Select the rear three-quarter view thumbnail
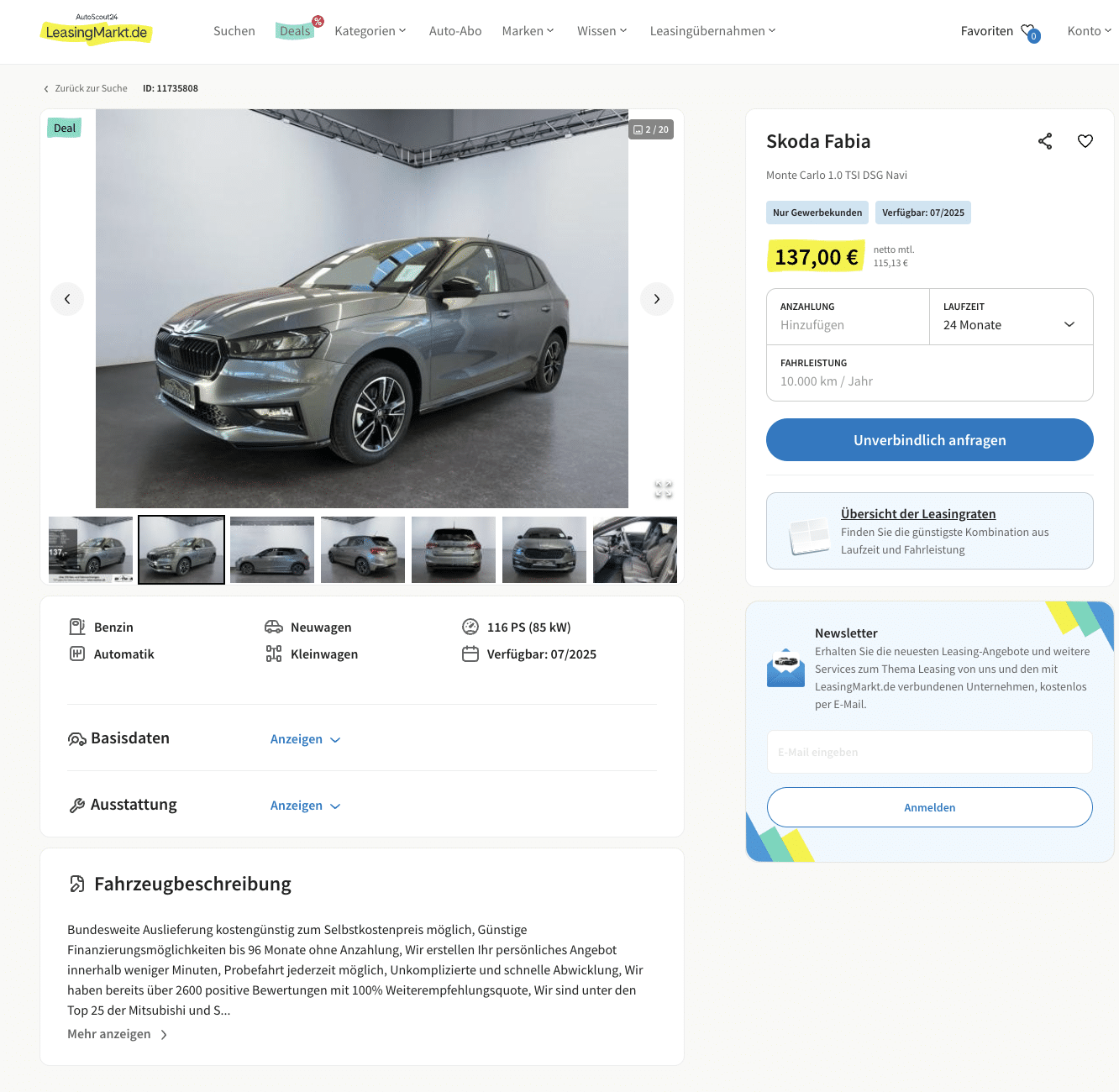 363,549
